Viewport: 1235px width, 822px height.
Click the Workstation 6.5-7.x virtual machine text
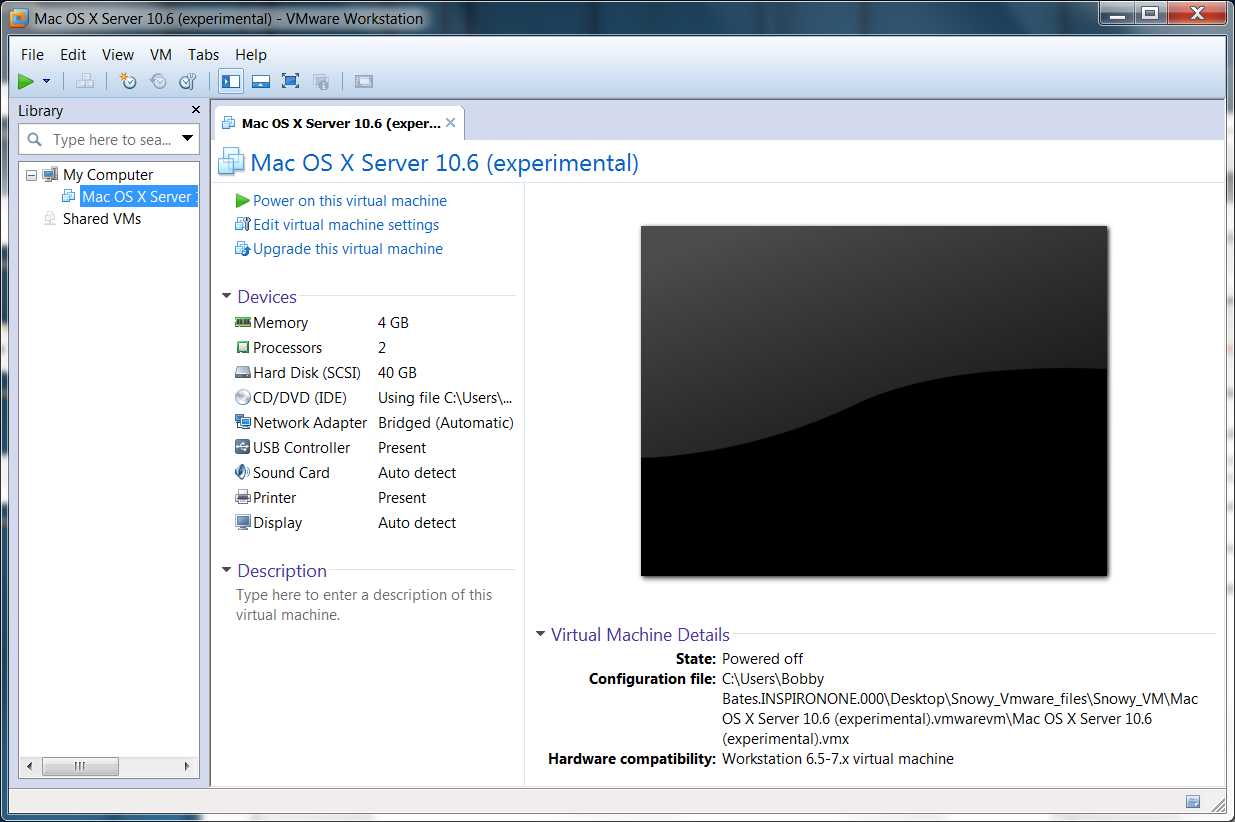point(838,759)
